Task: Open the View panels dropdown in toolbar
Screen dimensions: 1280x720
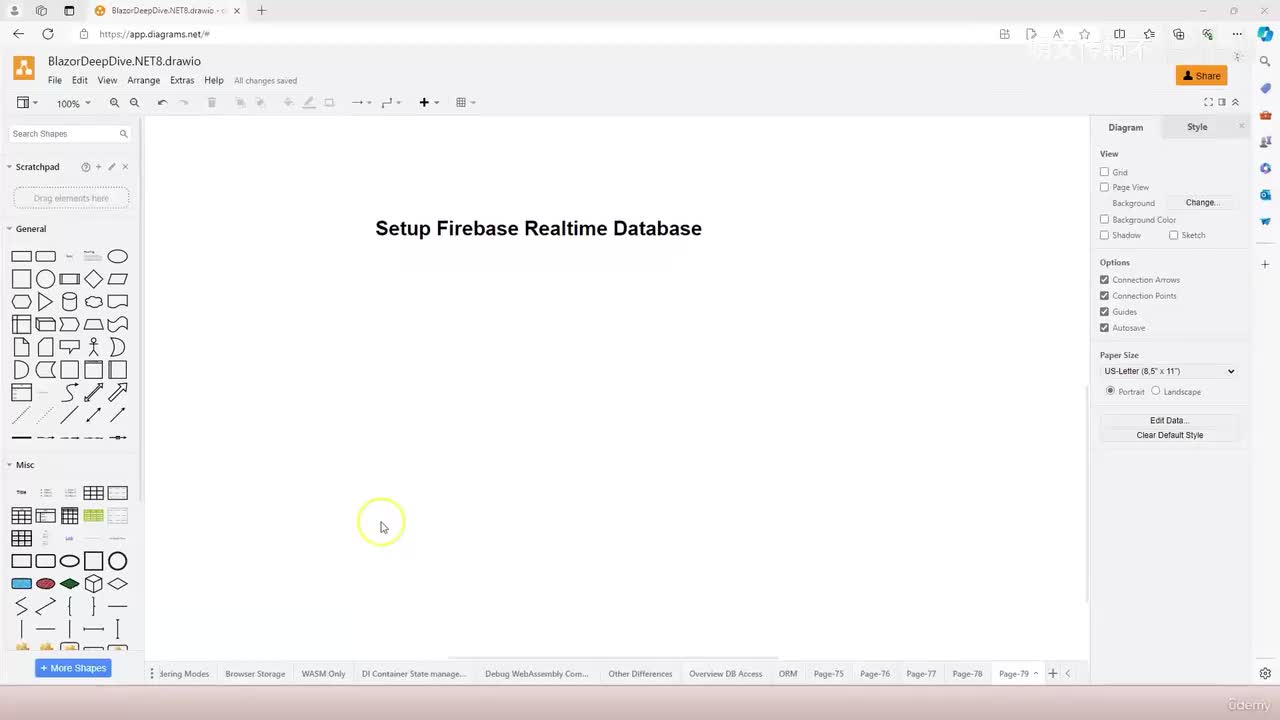Action: (x=27, y=103)
